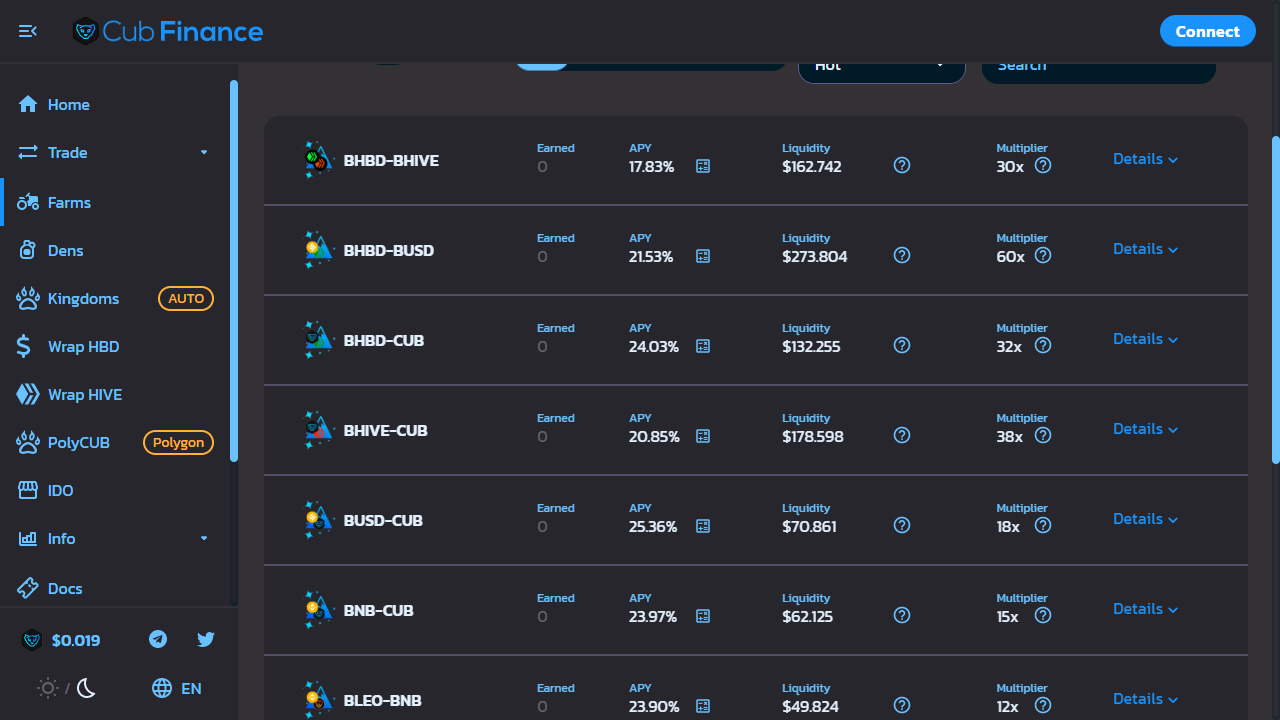Open Wrap HIVE page
The image size is (1280, 720).
click(x=115, y=395)
